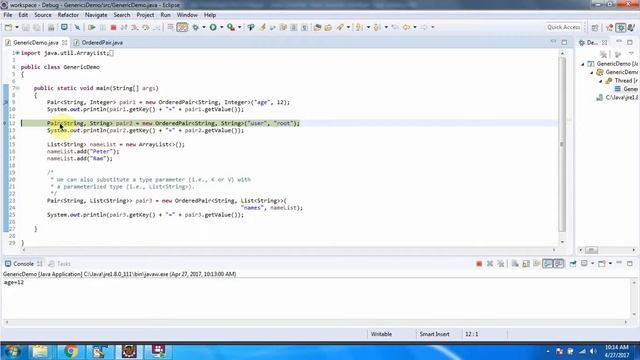Switch to OrderedPair.java editor tab

98,42
